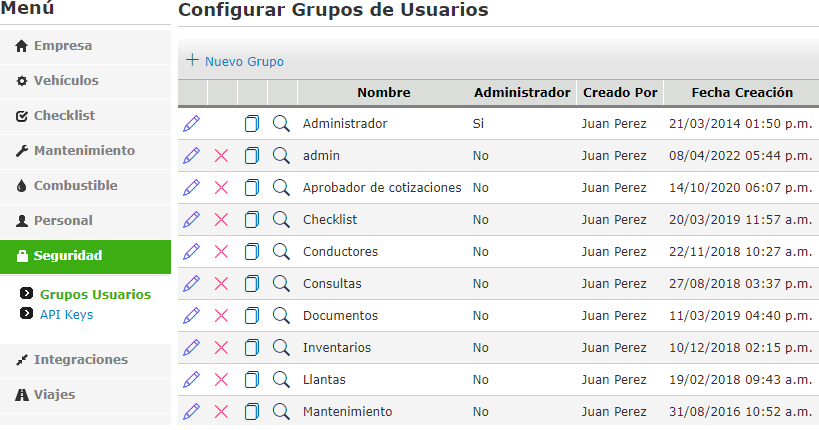Edit the Conductores group
The height and width of the screenshot is (430, 819).
[192, 252]
